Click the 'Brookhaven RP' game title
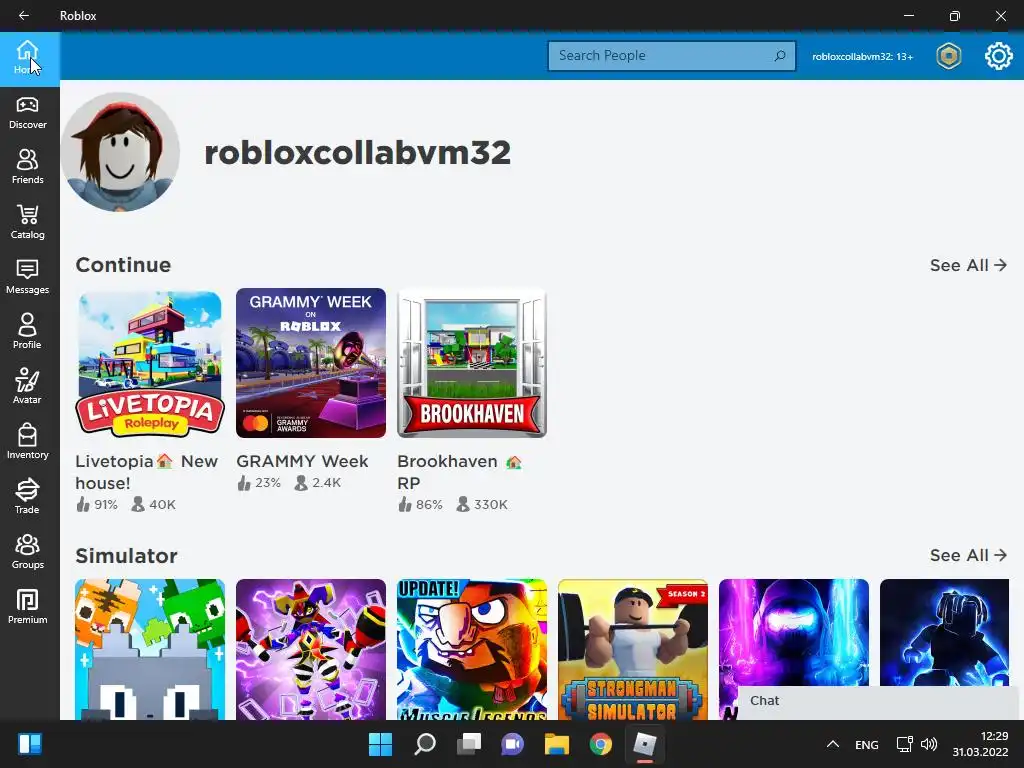 pos(460,472)
